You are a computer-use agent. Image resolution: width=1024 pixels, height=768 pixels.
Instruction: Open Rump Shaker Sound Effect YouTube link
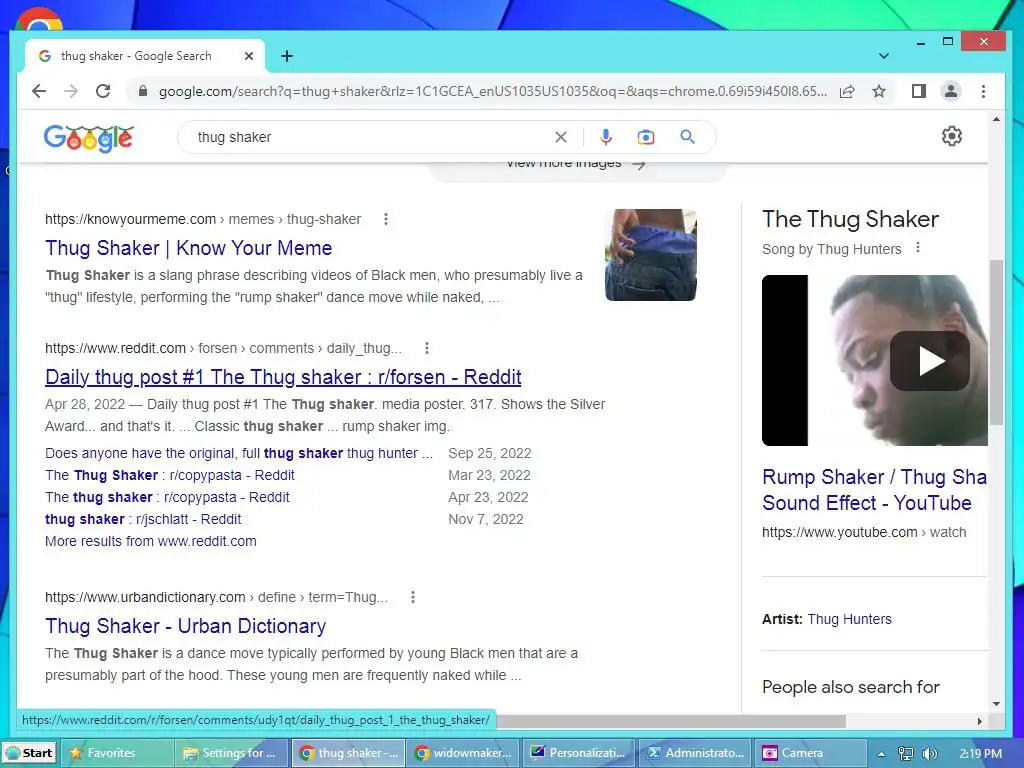tap(874, 490)
